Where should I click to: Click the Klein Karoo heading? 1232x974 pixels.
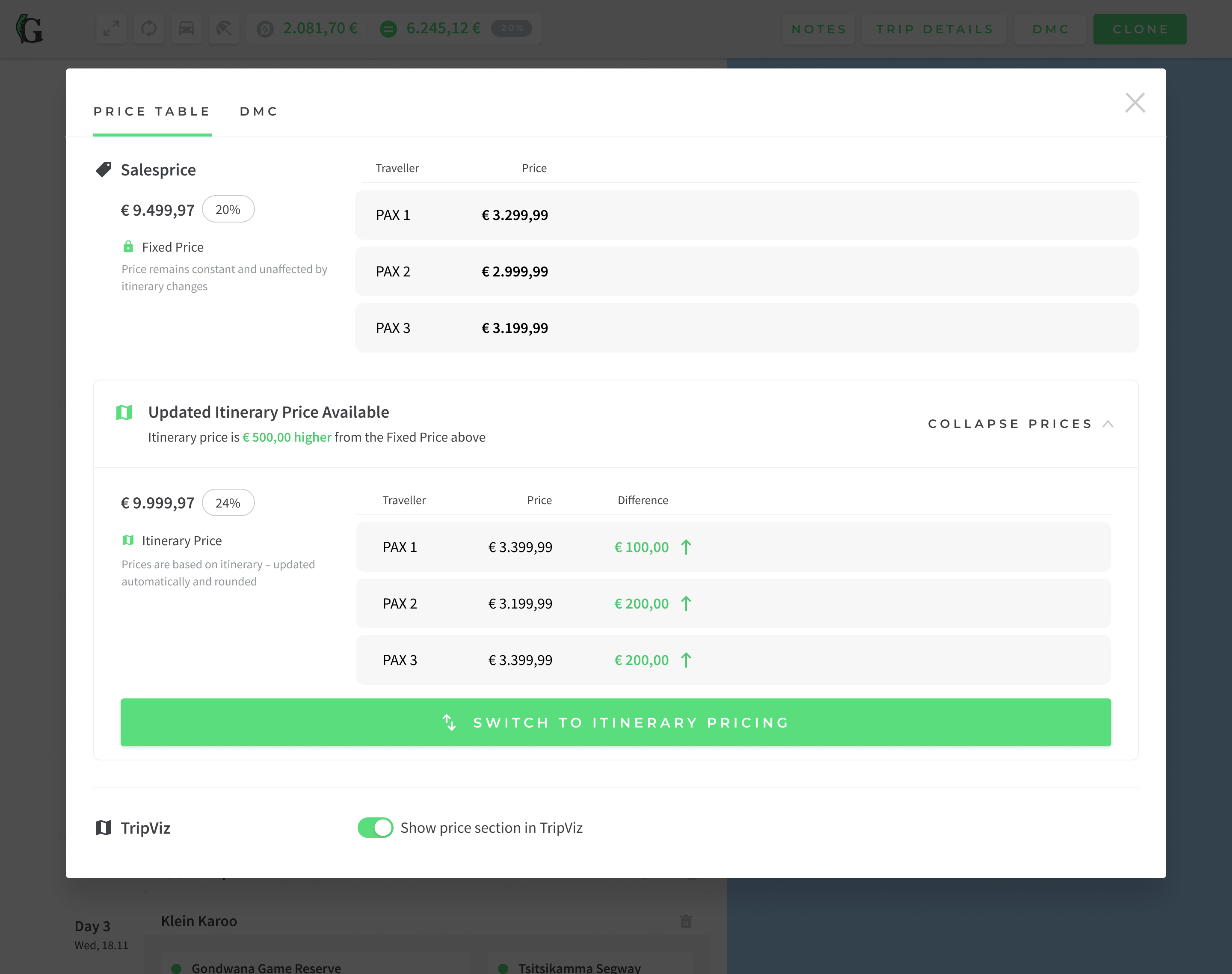(x=199, y=921)
